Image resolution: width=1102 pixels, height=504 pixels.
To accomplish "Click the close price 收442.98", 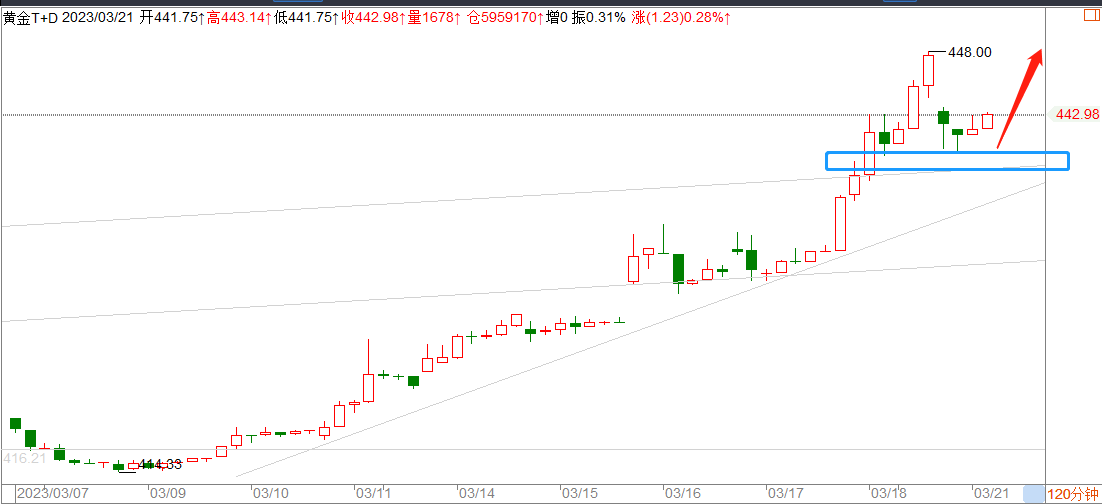I will tap(372, 18).
